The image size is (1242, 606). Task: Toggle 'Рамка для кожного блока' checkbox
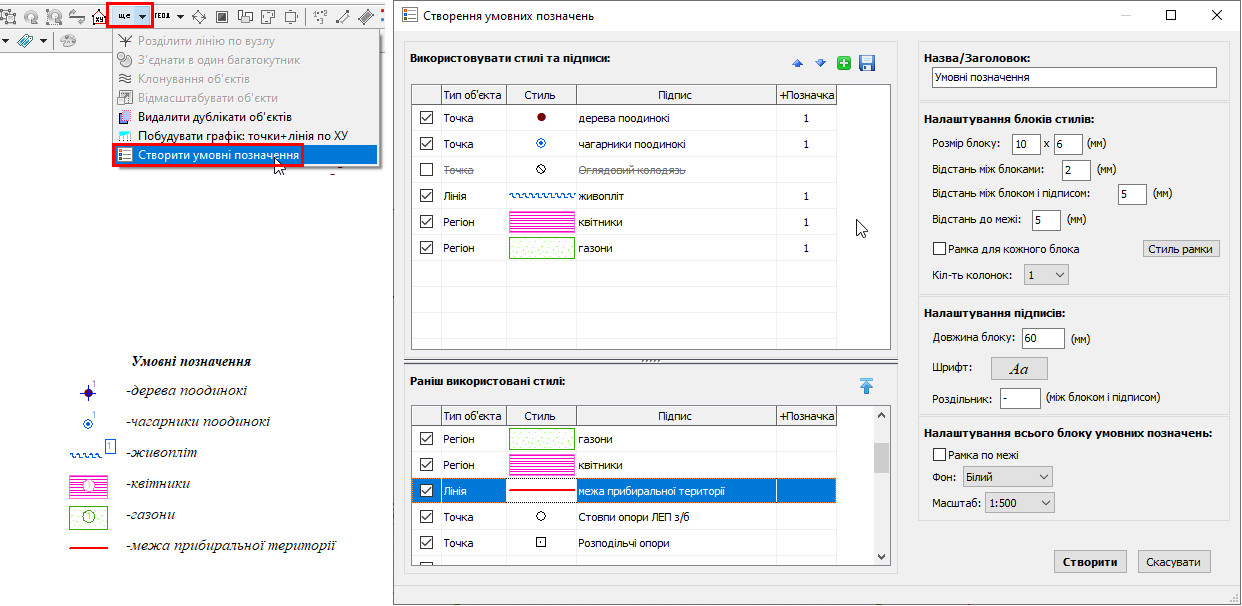click(939, 249)
